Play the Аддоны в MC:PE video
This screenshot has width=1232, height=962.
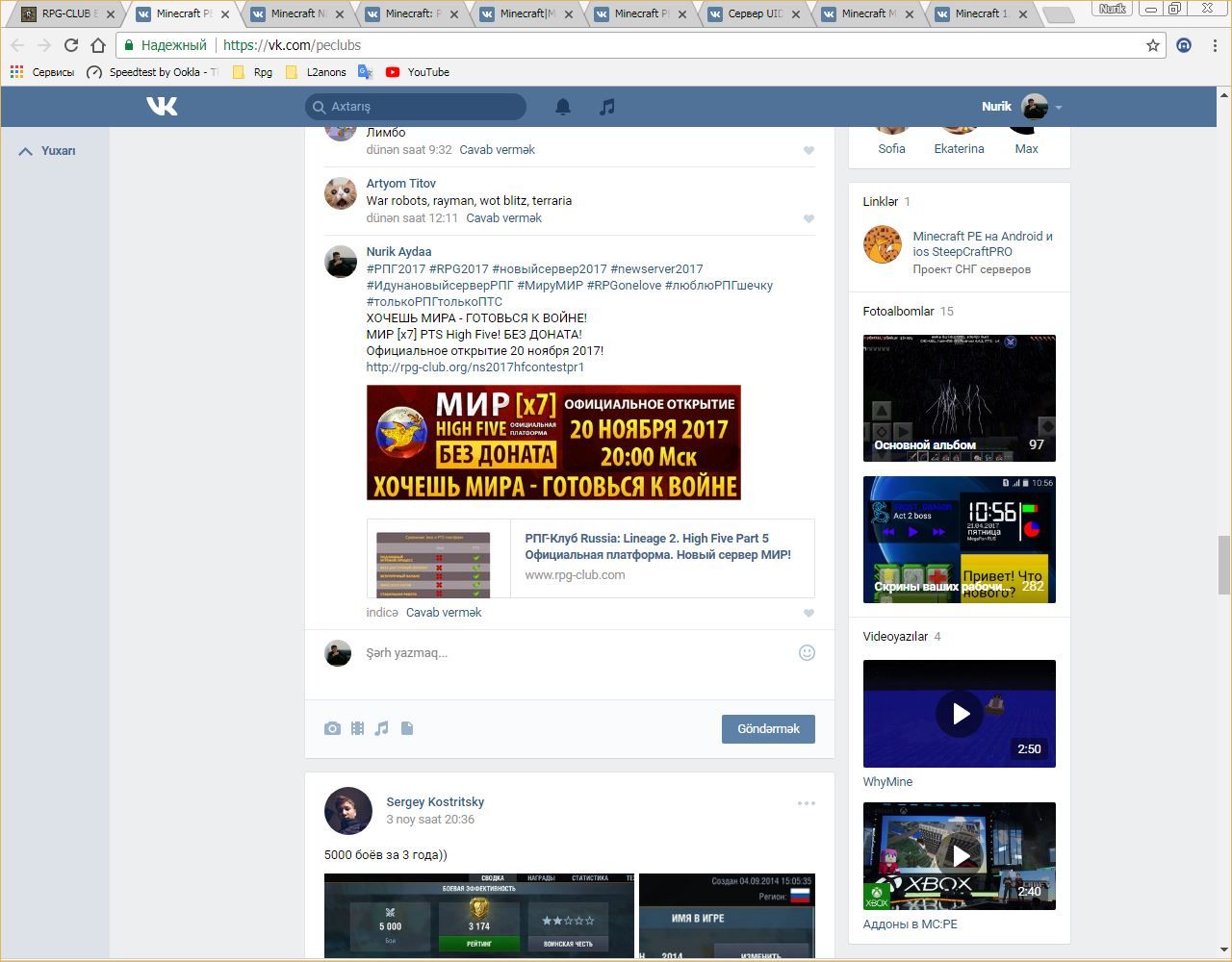coord(960,856)
